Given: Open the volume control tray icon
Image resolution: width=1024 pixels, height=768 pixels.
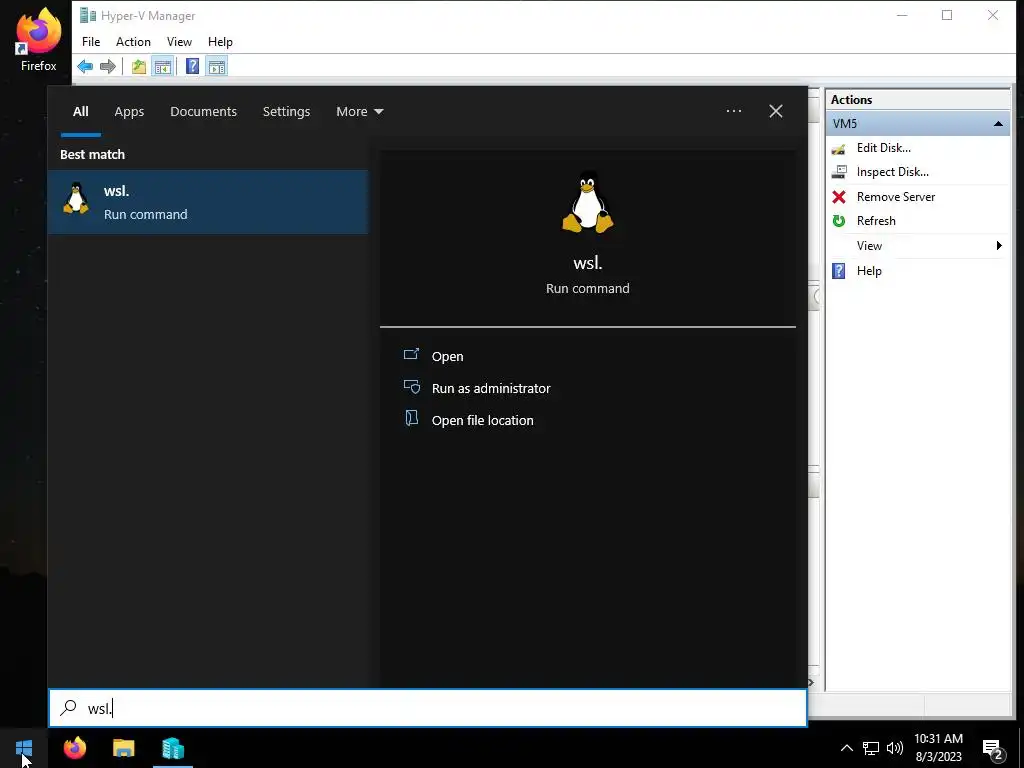Looking at the screenshot, I should 895,748.
